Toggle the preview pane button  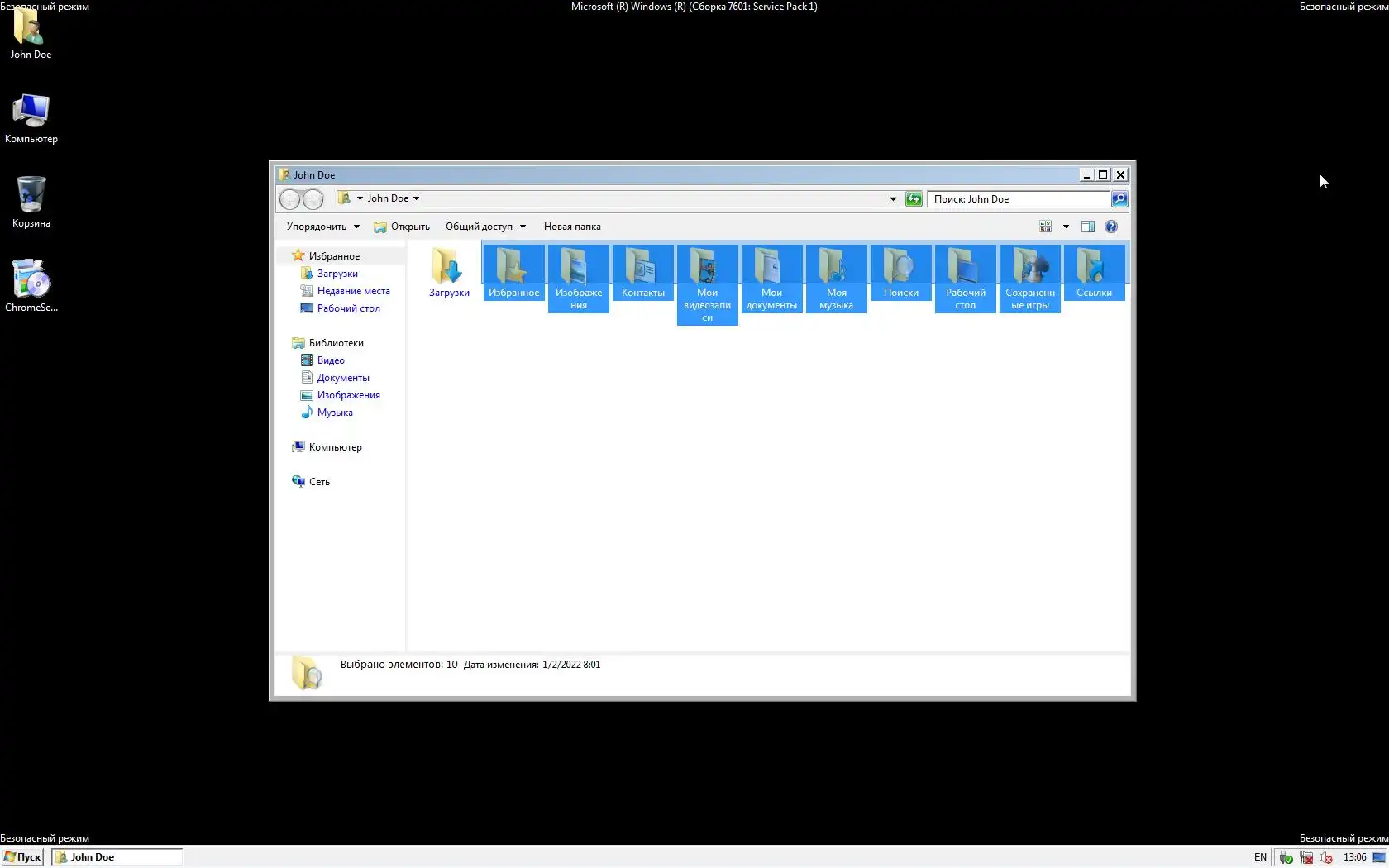1088,227
